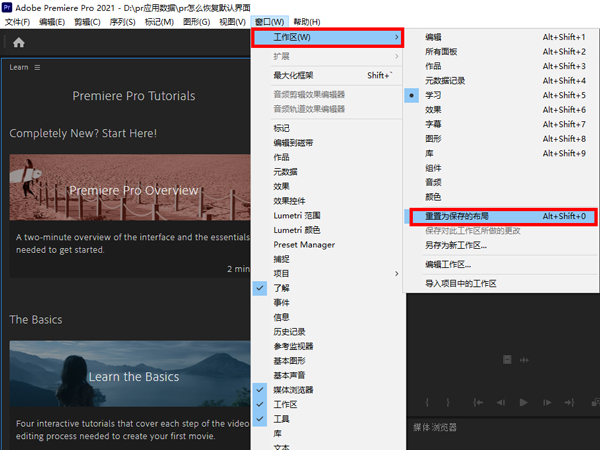Click the Go to Out point icon
600x450 pixels.
click(x=569, y=402)
